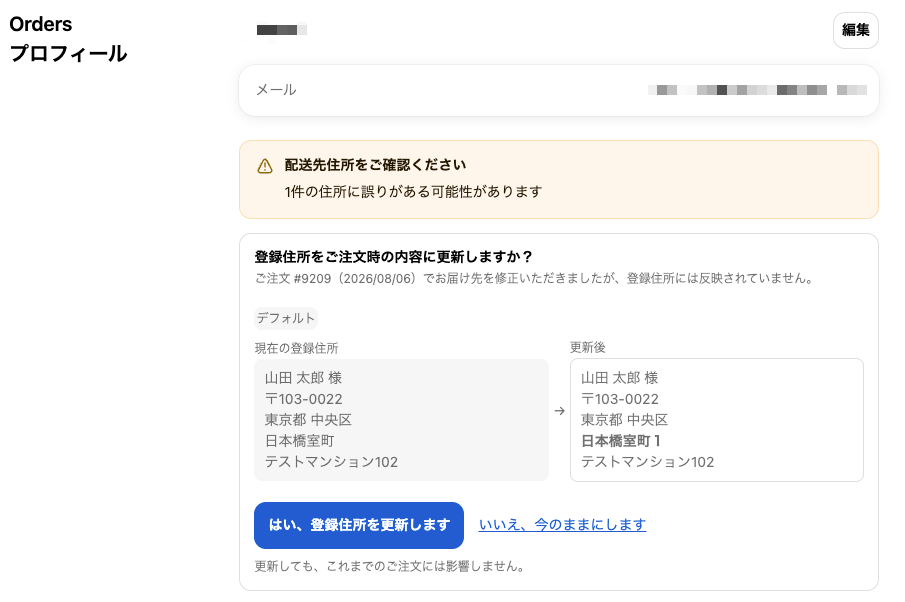Click テストマンション102 in current address

(331, 462)
